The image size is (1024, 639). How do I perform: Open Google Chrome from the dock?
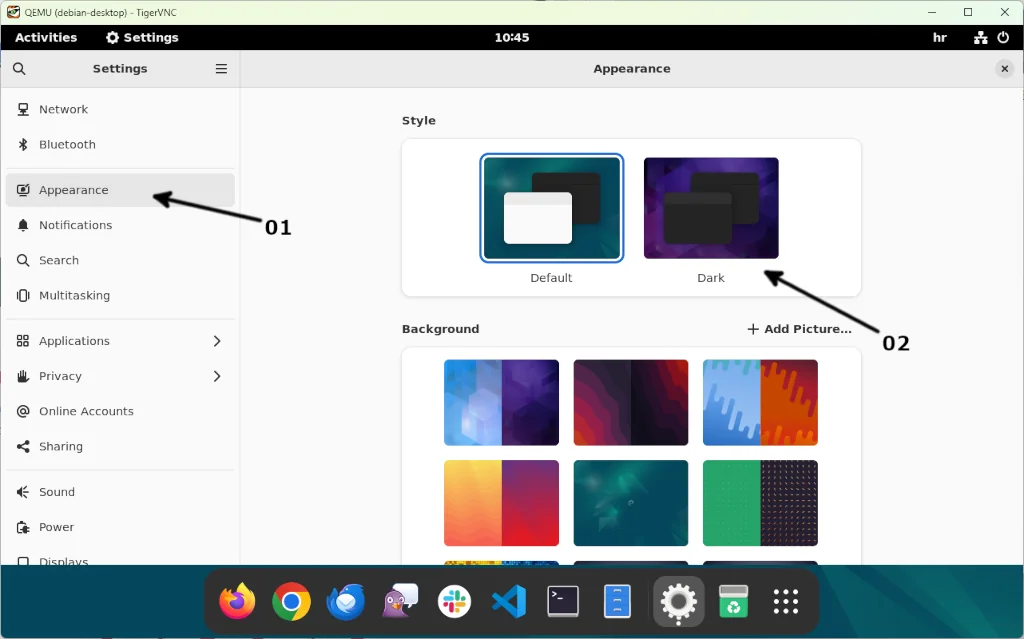point(291,601)
